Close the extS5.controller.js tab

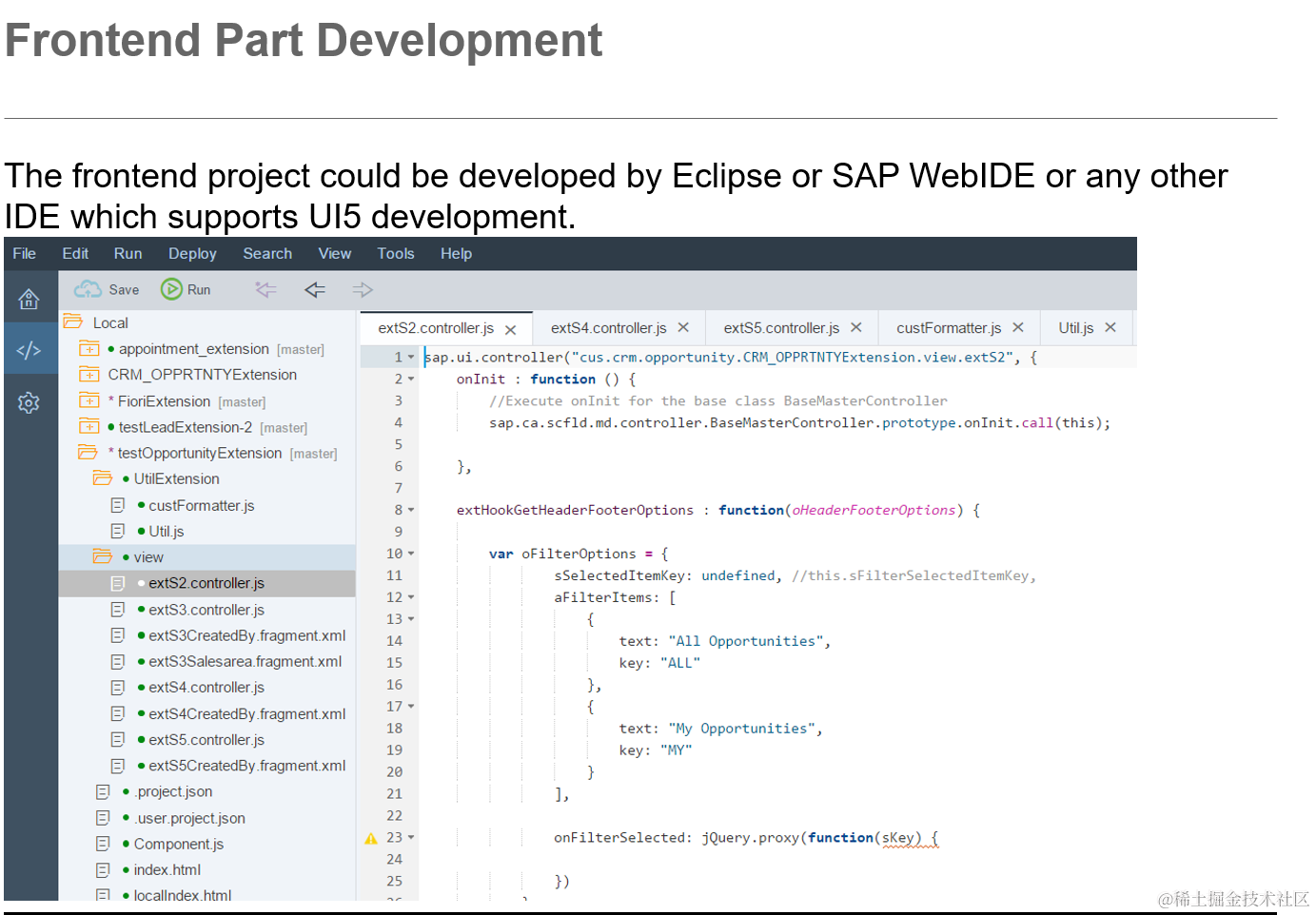(x=856, y=327)
